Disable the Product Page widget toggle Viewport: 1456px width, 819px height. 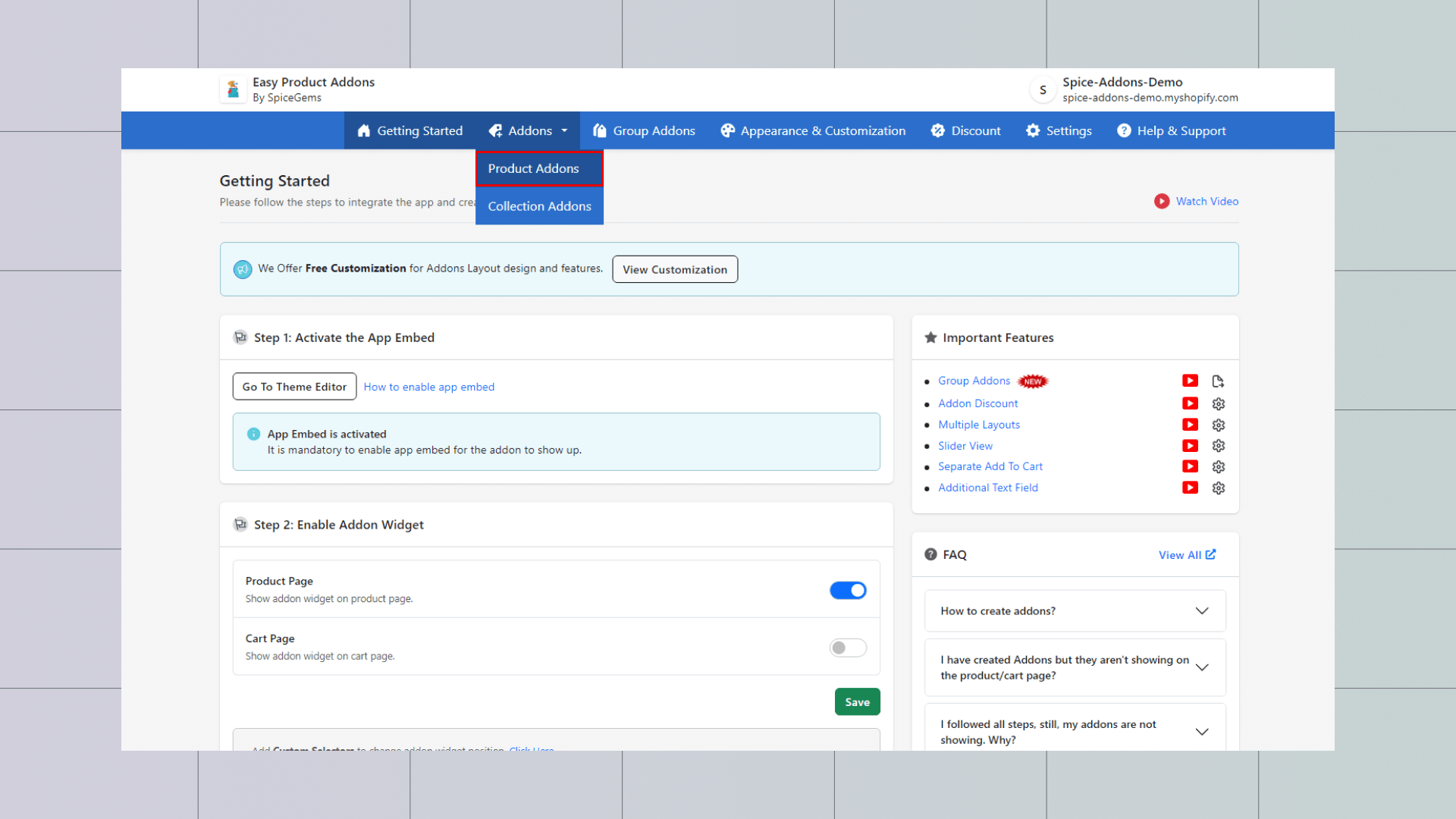(x=847, y=590)
